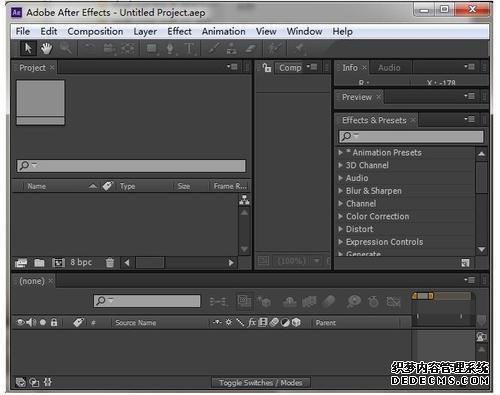Select the Pan Behind tool
The width and height of the screenshot is (500, 395).
[x=129, y=49]
